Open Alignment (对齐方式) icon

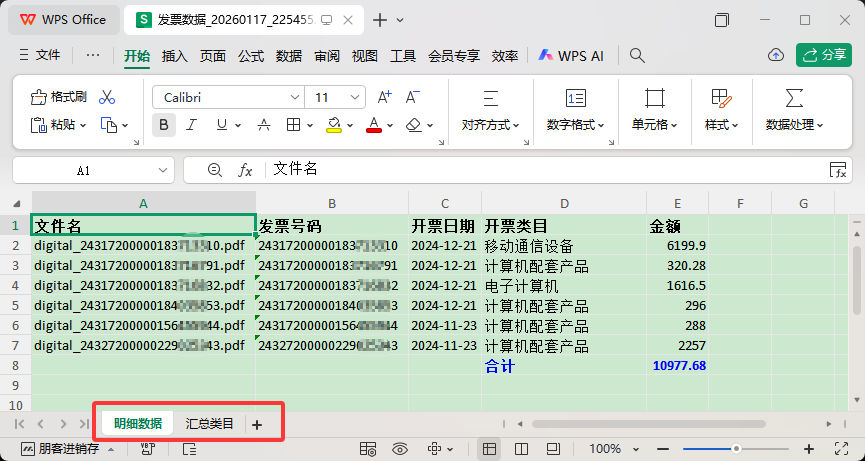[490, 98]
